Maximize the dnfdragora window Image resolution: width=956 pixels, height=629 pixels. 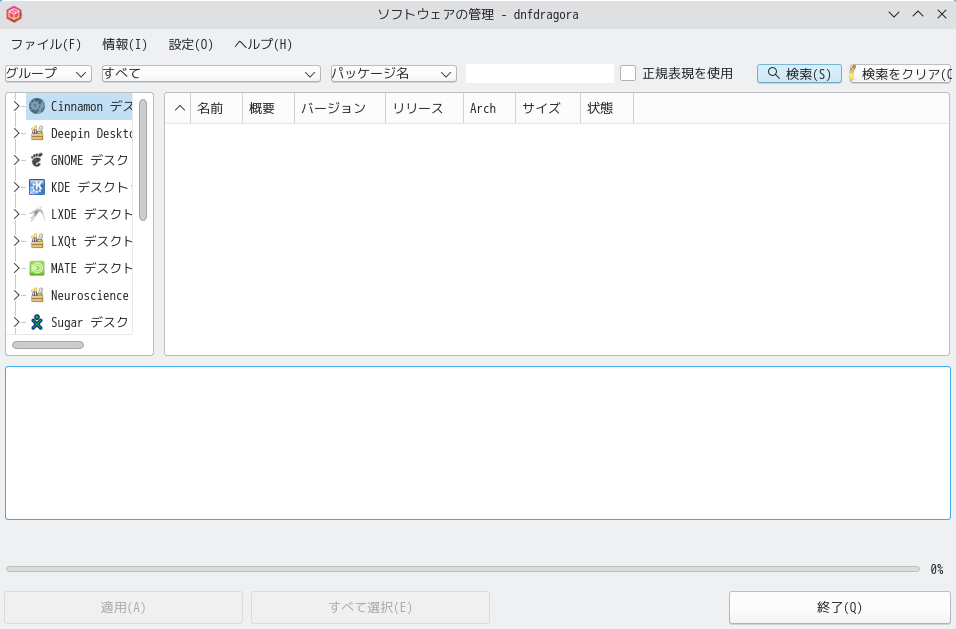pos(918,14)
